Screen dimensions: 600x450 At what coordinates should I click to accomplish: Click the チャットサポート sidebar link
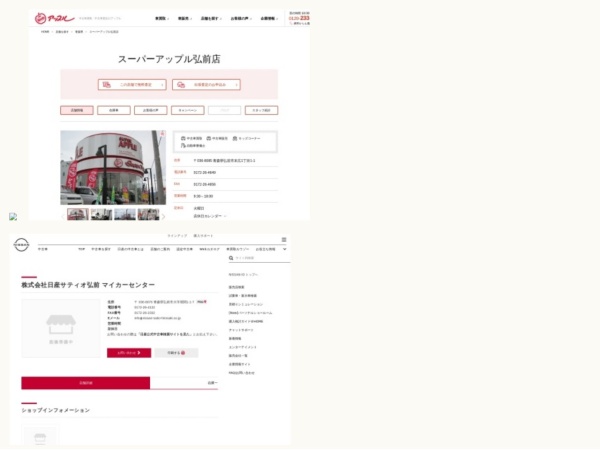tap(241, 330)
